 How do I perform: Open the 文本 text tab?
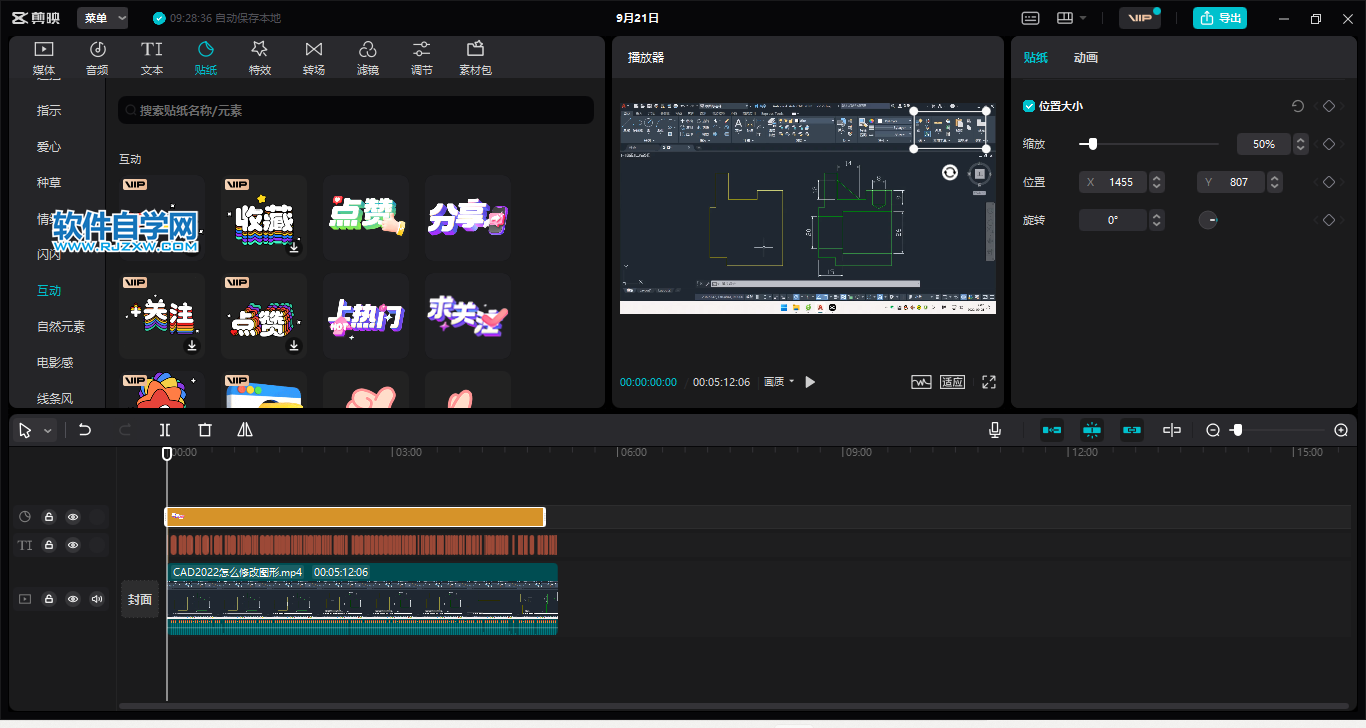152,58
